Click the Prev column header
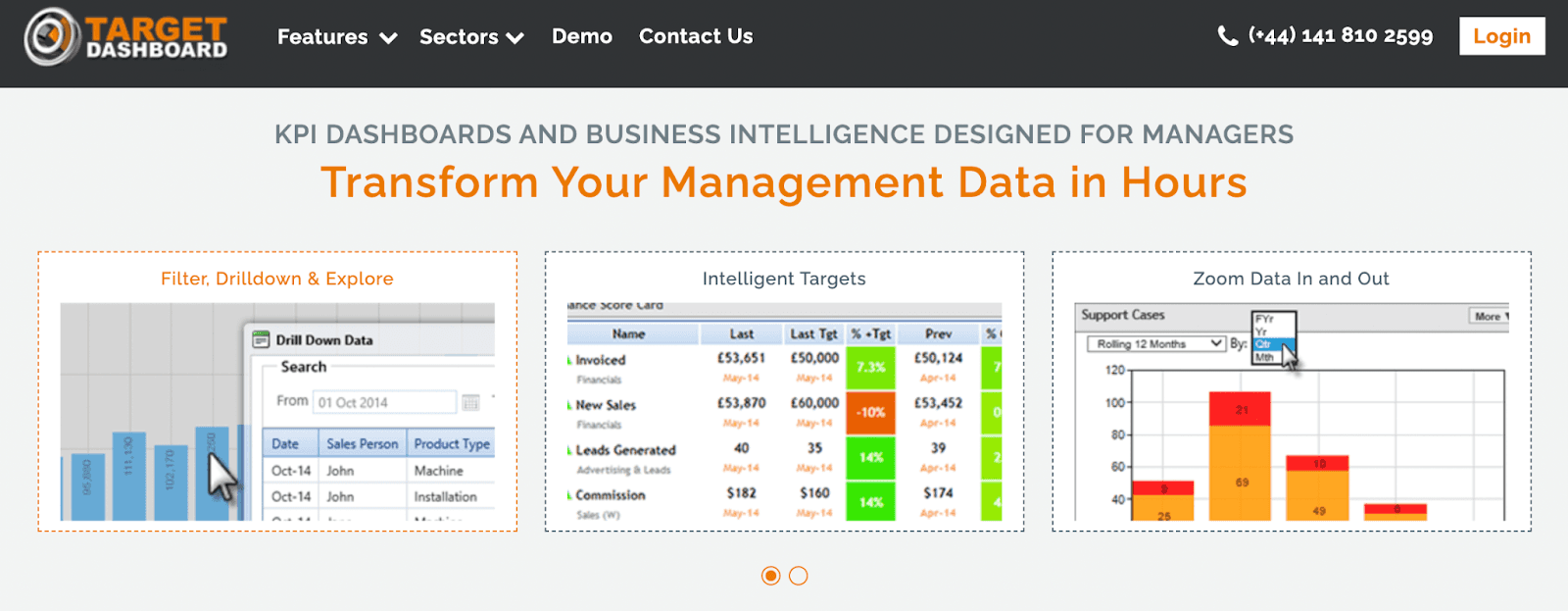Viewport: 1568px width, 611px height. point(938,333)
